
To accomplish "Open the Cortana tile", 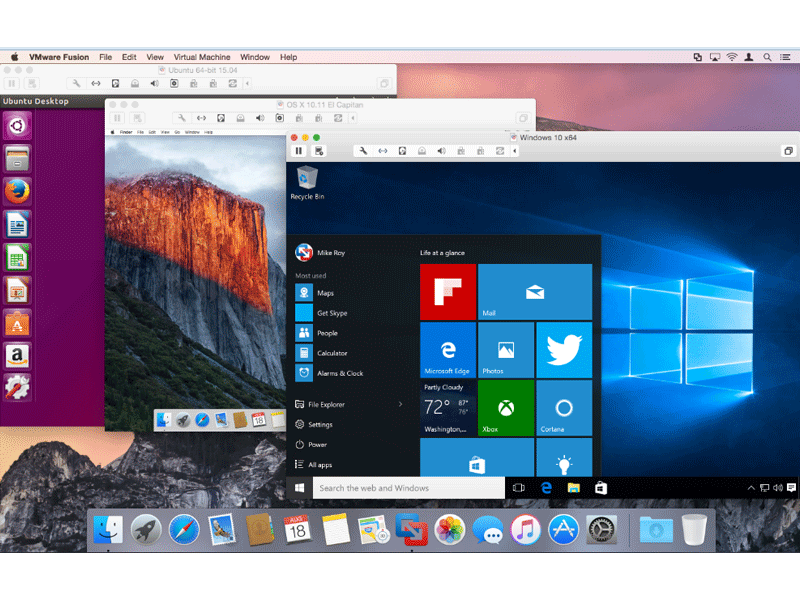I will tap(564, 408).
